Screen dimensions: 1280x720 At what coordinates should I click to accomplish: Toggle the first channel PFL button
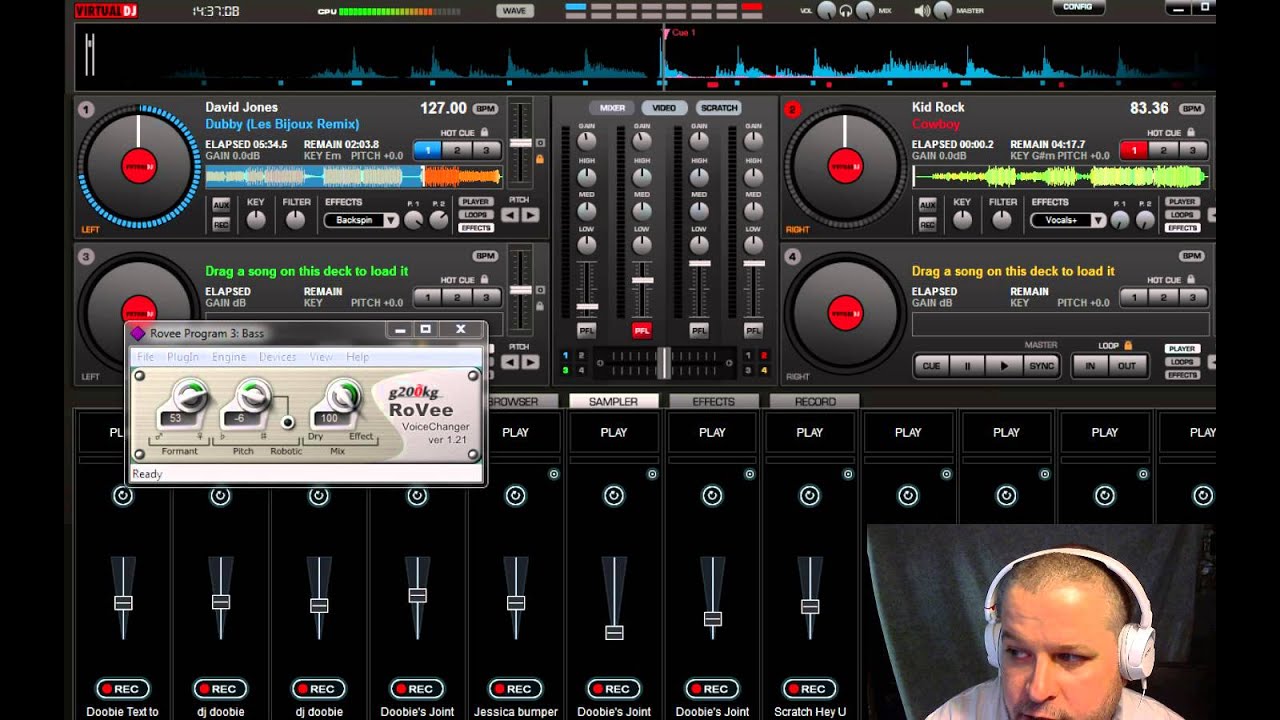click(587, 330)
